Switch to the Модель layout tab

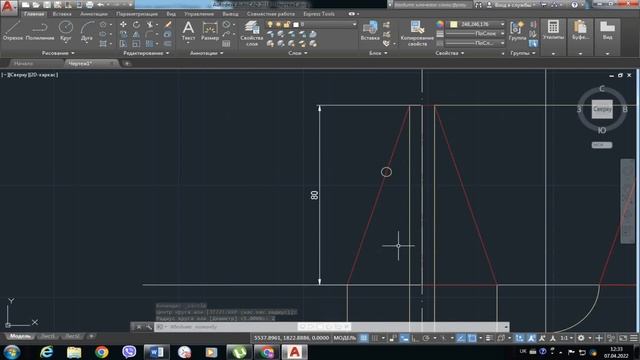20,336
